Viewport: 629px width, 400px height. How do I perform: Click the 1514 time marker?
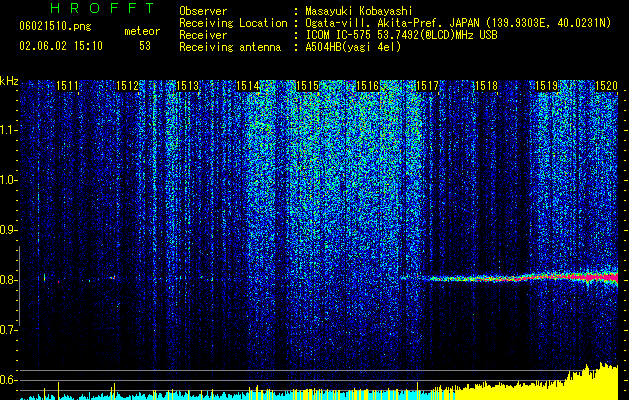click(x=248, y=86)
